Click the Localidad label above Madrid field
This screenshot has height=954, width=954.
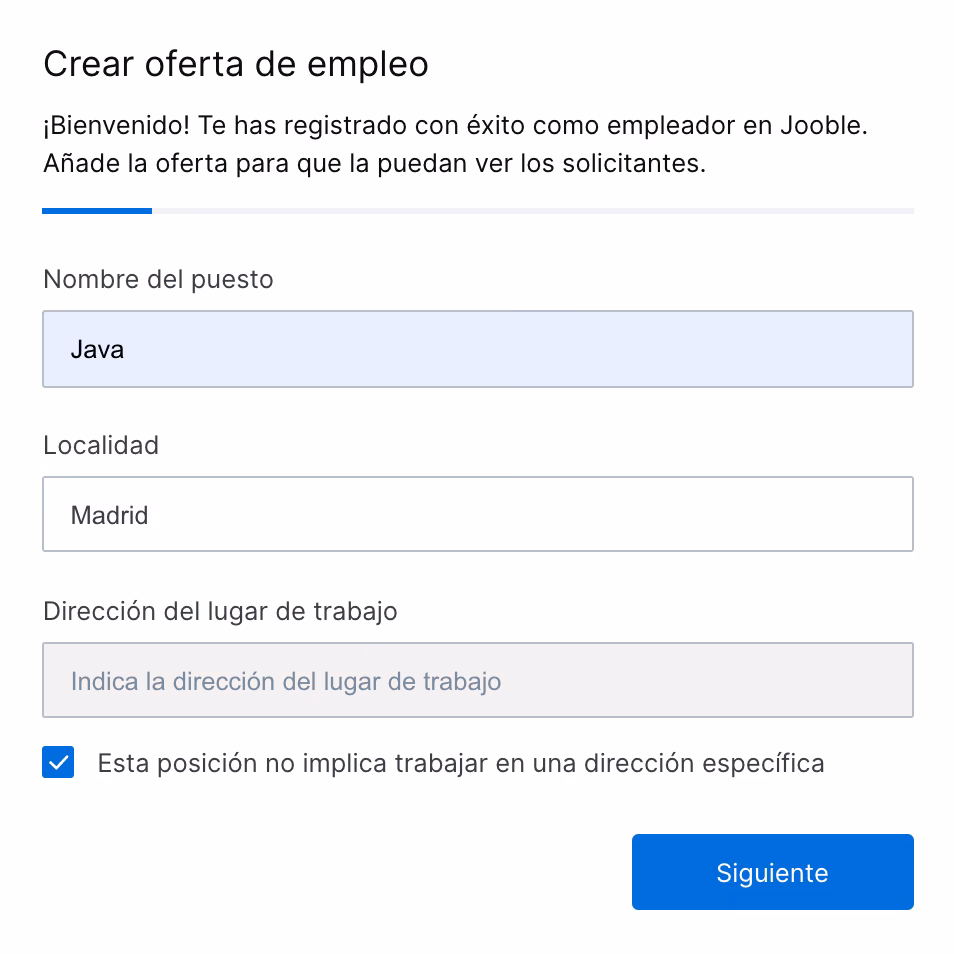coord(100,446)
